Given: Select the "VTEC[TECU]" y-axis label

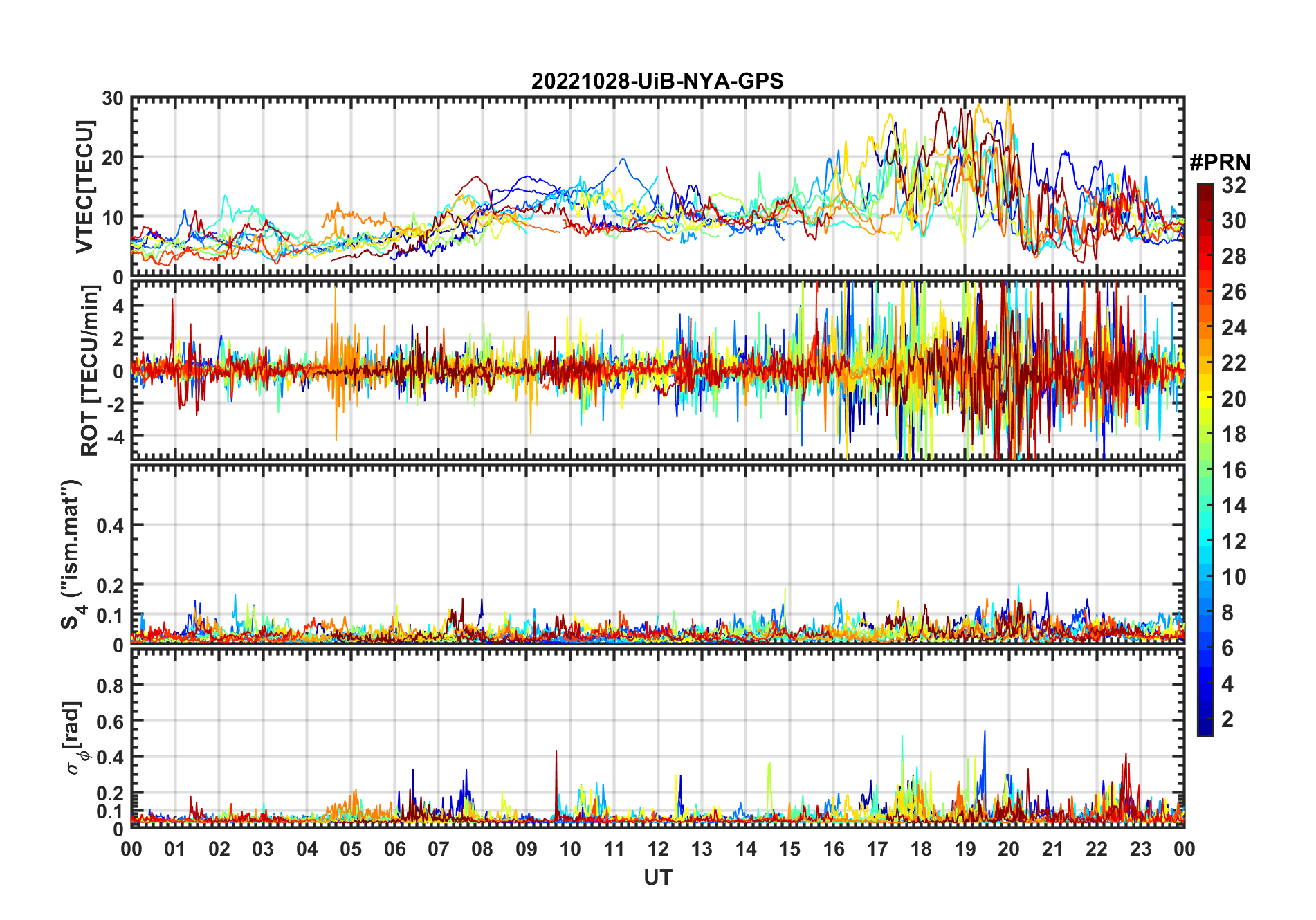Looking at the screenshot, I should (x=84, y=187).
